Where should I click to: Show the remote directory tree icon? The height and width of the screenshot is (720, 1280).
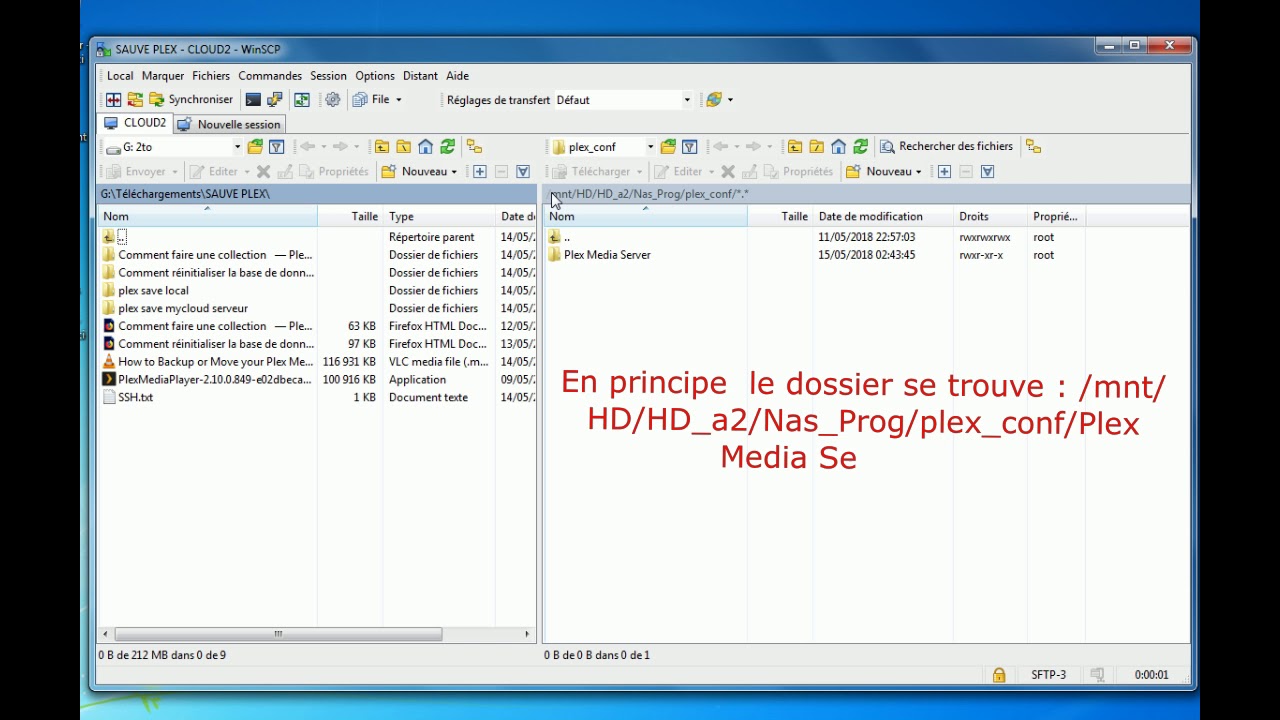[1034, 147]
